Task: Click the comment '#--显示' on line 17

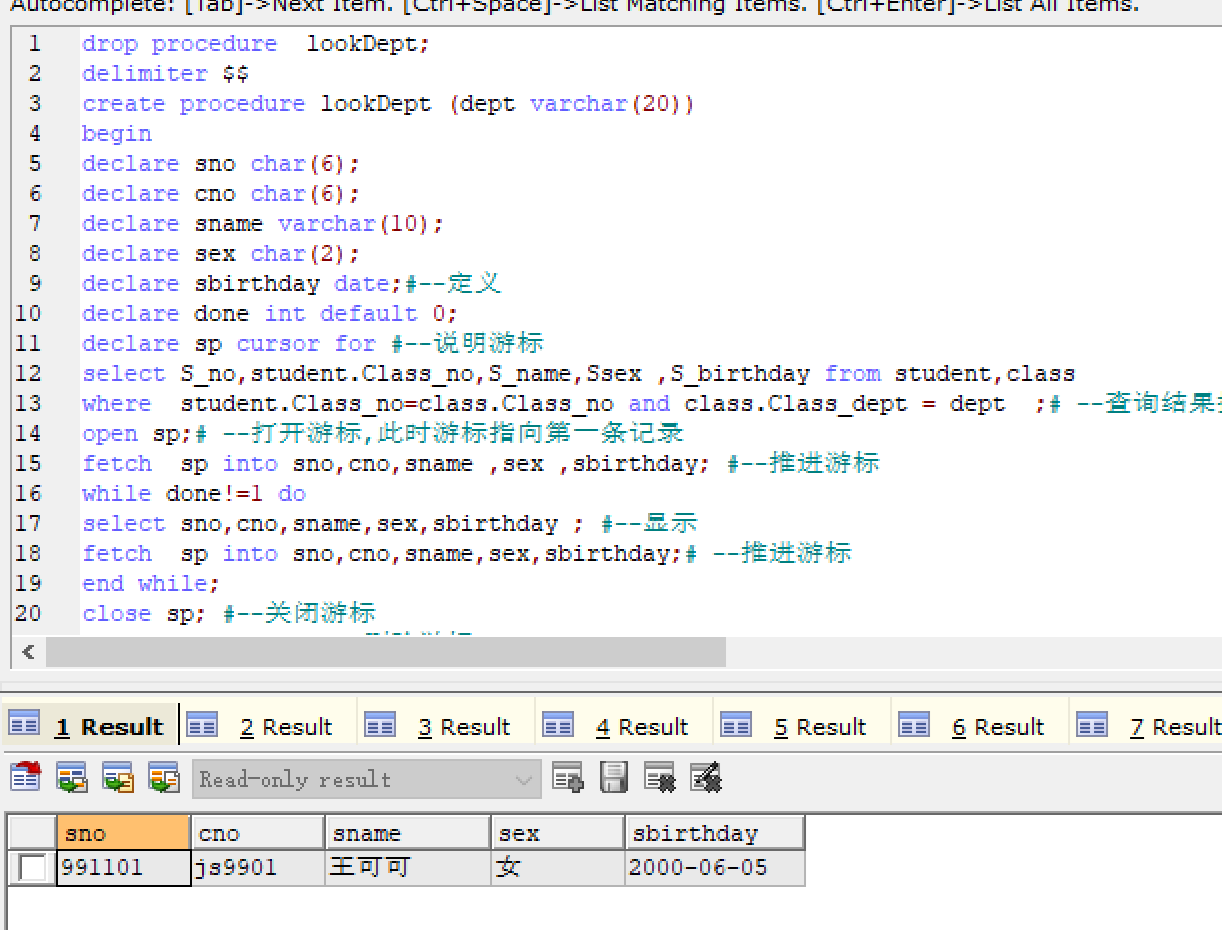Action: (x=649, y=524)
